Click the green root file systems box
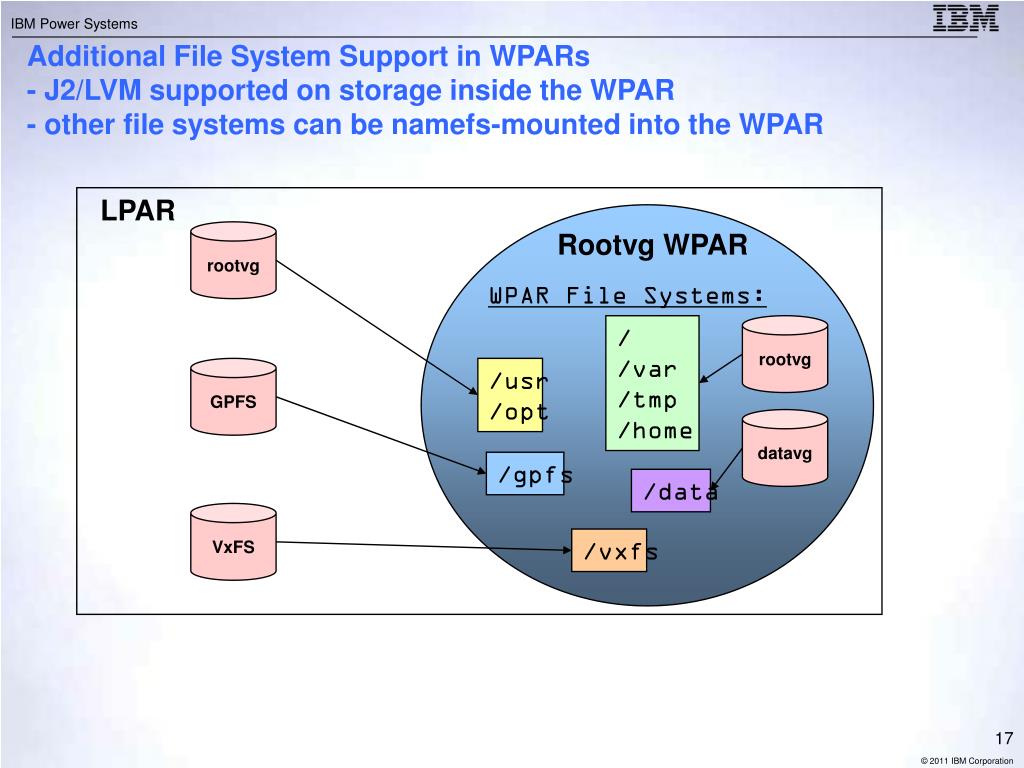The height and width of the screenshot is (768, 1024). (x=652, y=383)
